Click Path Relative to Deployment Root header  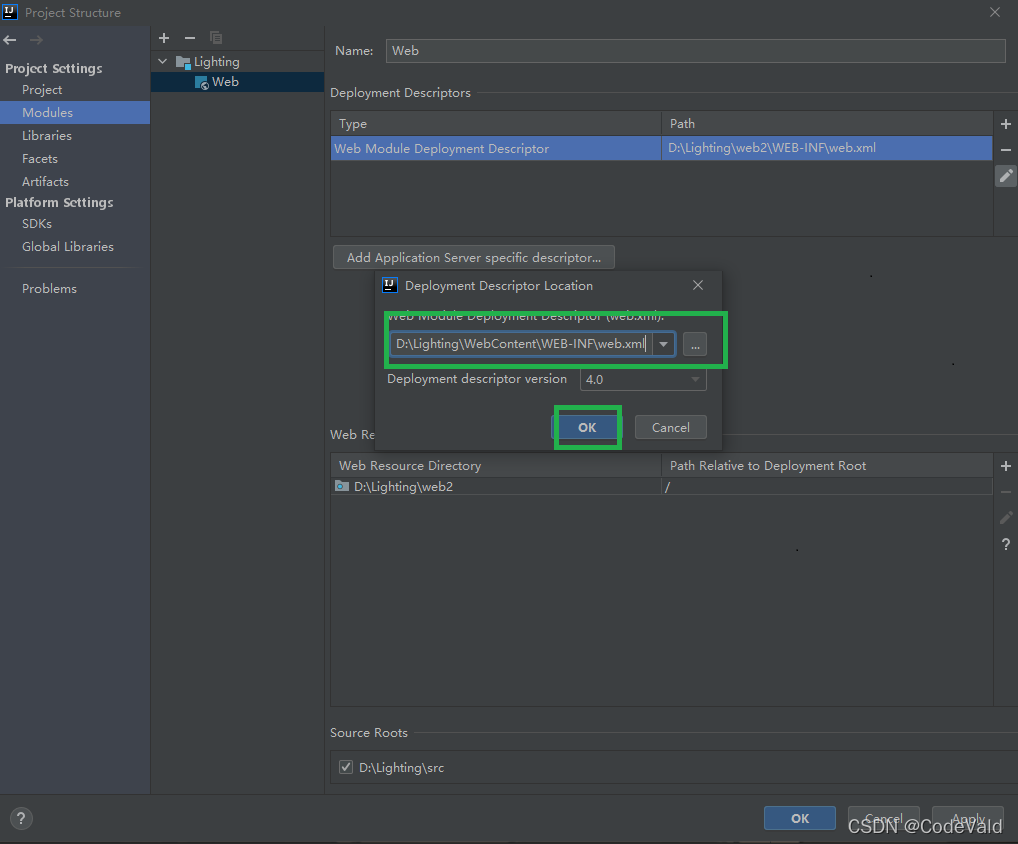(x=826, y=465)
